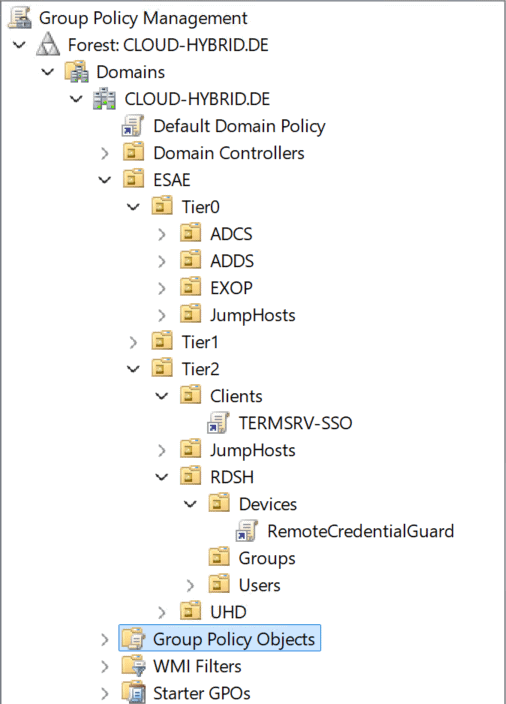Open the Default Domain Policy GPO link icon
Screen dimensions: 506x704
tap(133, 126)
